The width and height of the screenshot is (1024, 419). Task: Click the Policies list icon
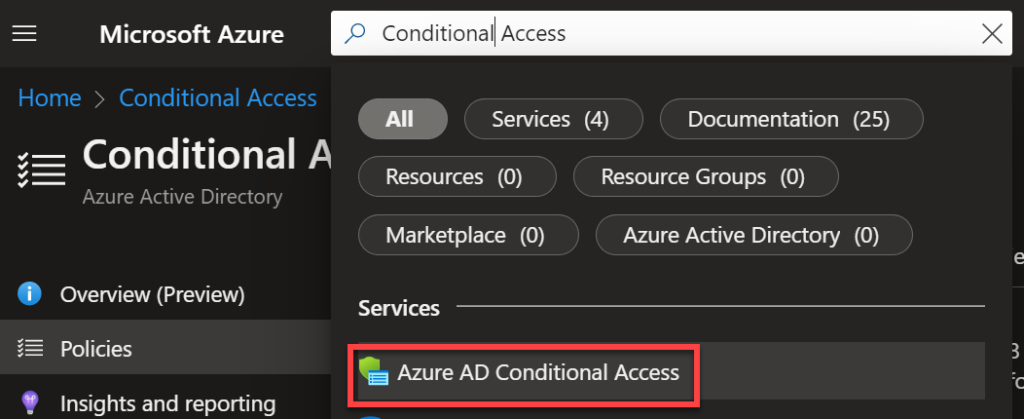coord(29,349)
